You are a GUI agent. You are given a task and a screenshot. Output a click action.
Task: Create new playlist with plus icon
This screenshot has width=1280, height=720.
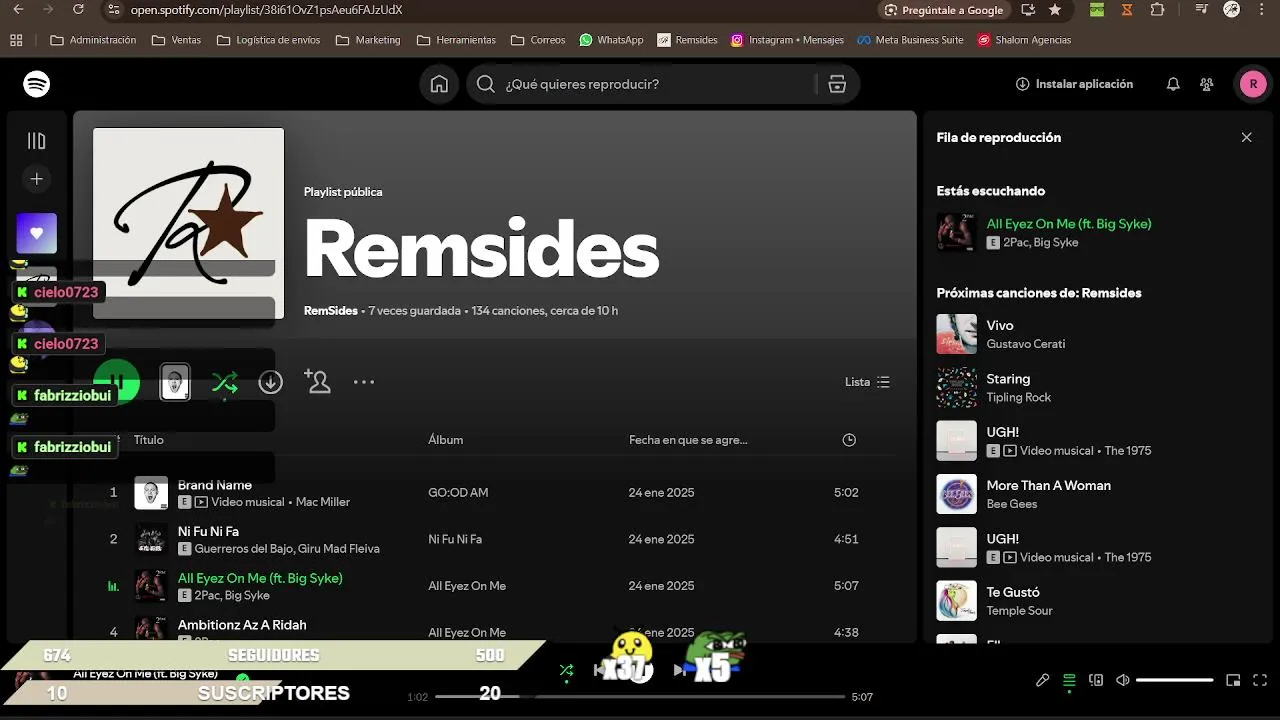click(x=37, y=179)
